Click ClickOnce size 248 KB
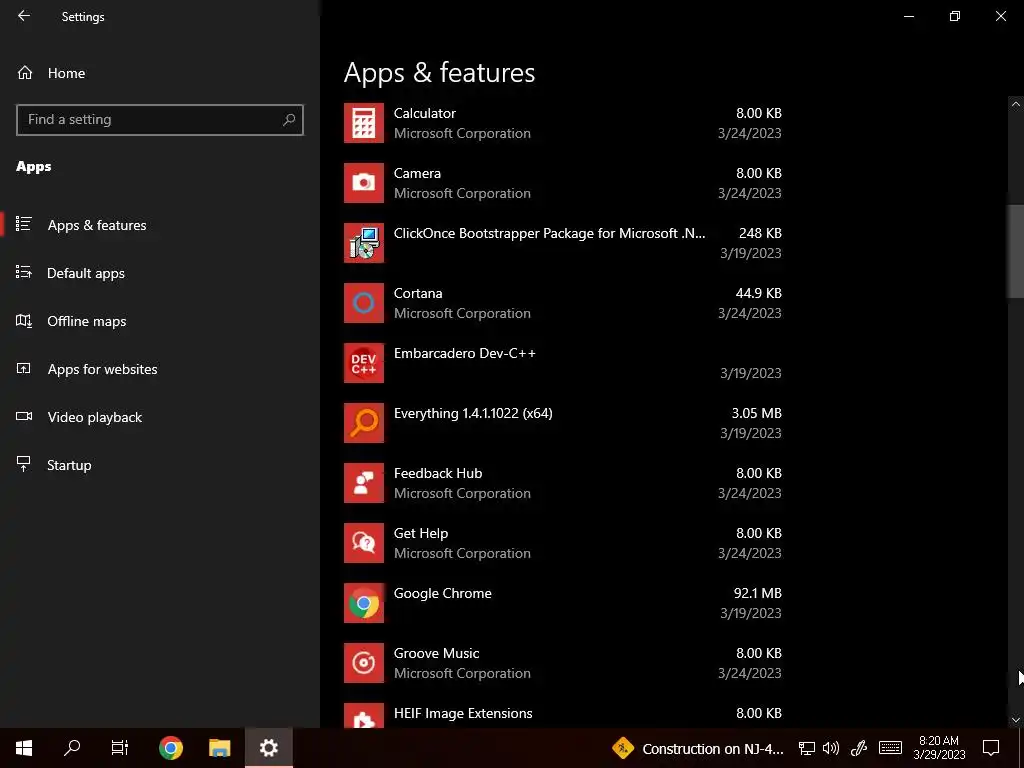1024x768 pixels. click(x=760, y=233)
